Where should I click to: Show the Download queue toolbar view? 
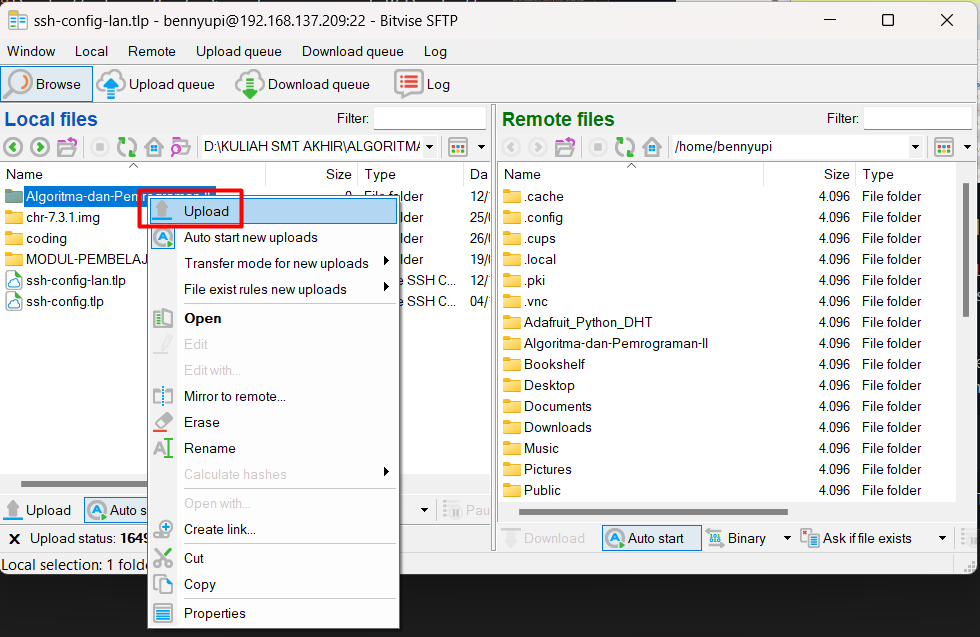303,84
